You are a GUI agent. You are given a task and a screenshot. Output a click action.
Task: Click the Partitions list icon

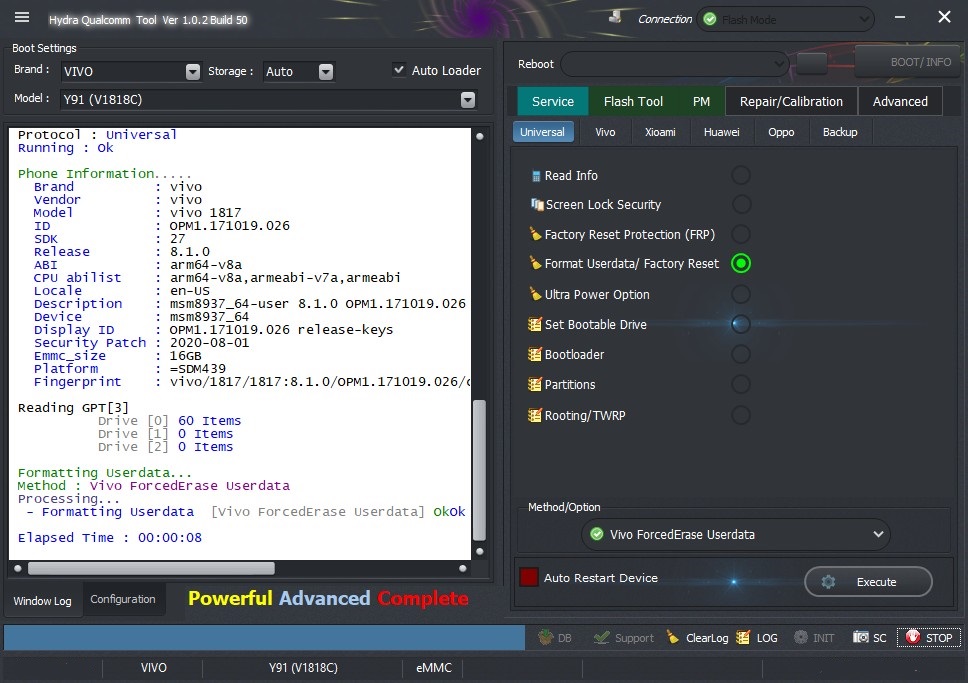pyautogui.click(x=535, y=385)
